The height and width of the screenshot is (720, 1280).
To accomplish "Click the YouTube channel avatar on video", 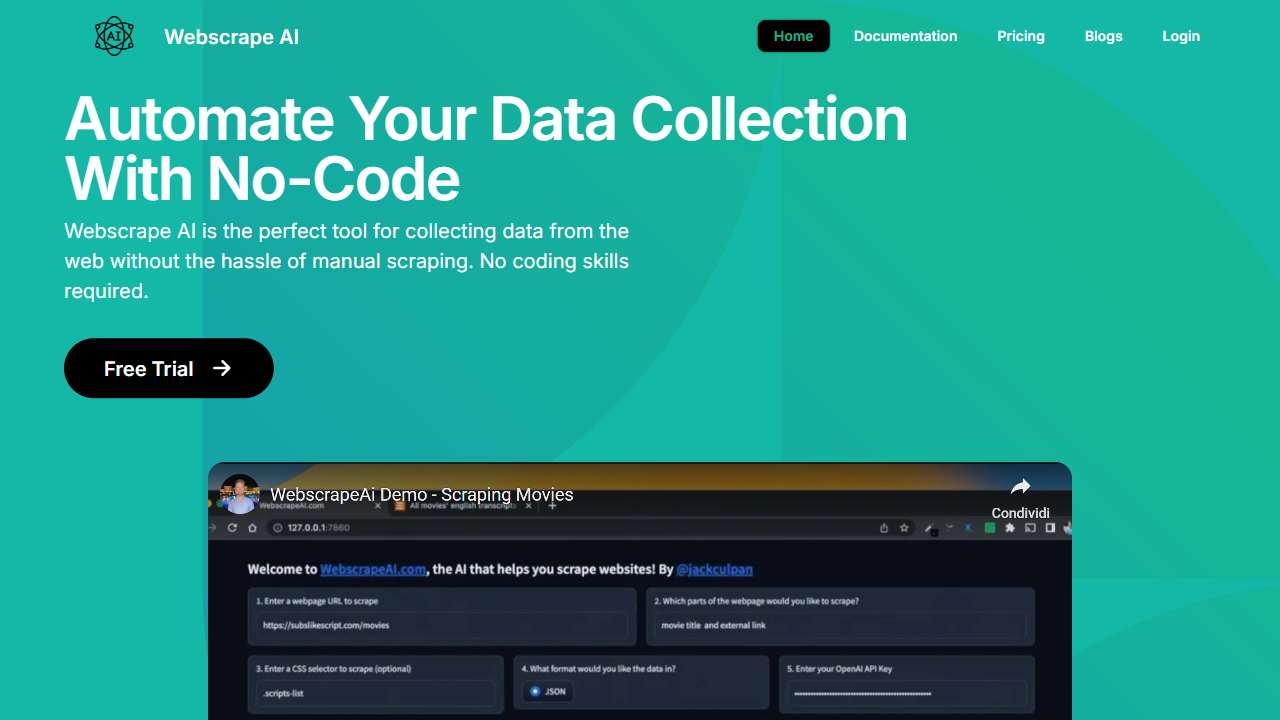I will 240,494.
